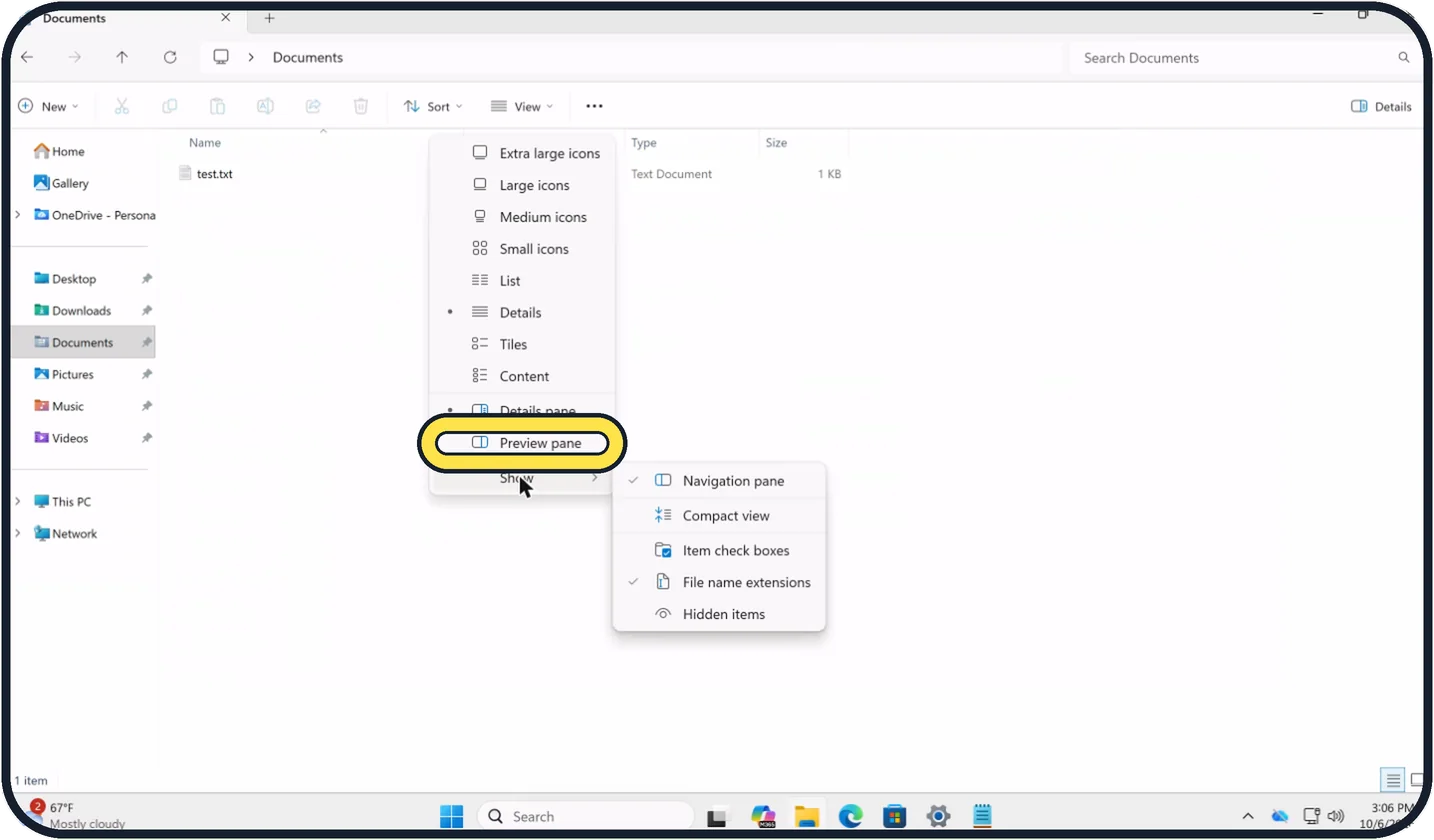The height and width of the screenshot is (840, 1434).
Task: Toggle File name extensions option
Action: tap(719, 582)
